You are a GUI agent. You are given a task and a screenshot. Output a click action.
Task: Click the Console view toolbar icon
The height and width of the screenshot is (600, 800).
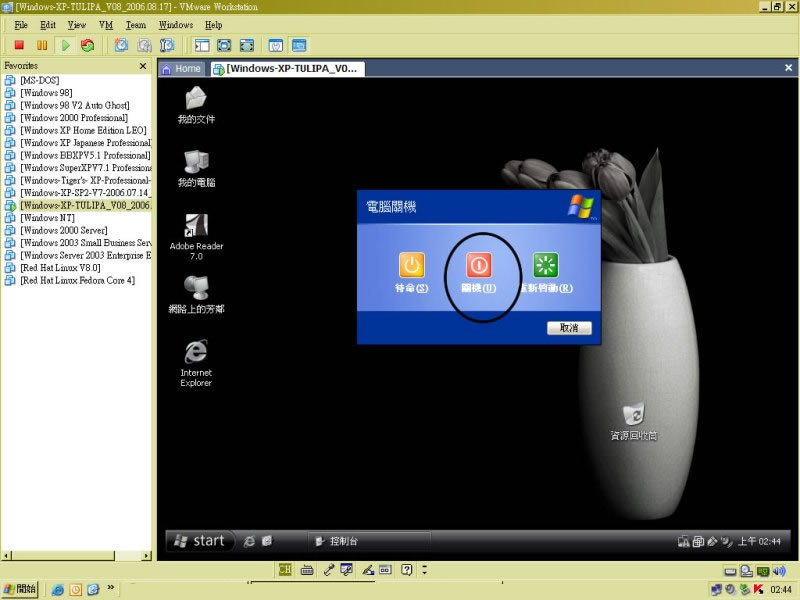pyautogui.click(x=299, y=45)
